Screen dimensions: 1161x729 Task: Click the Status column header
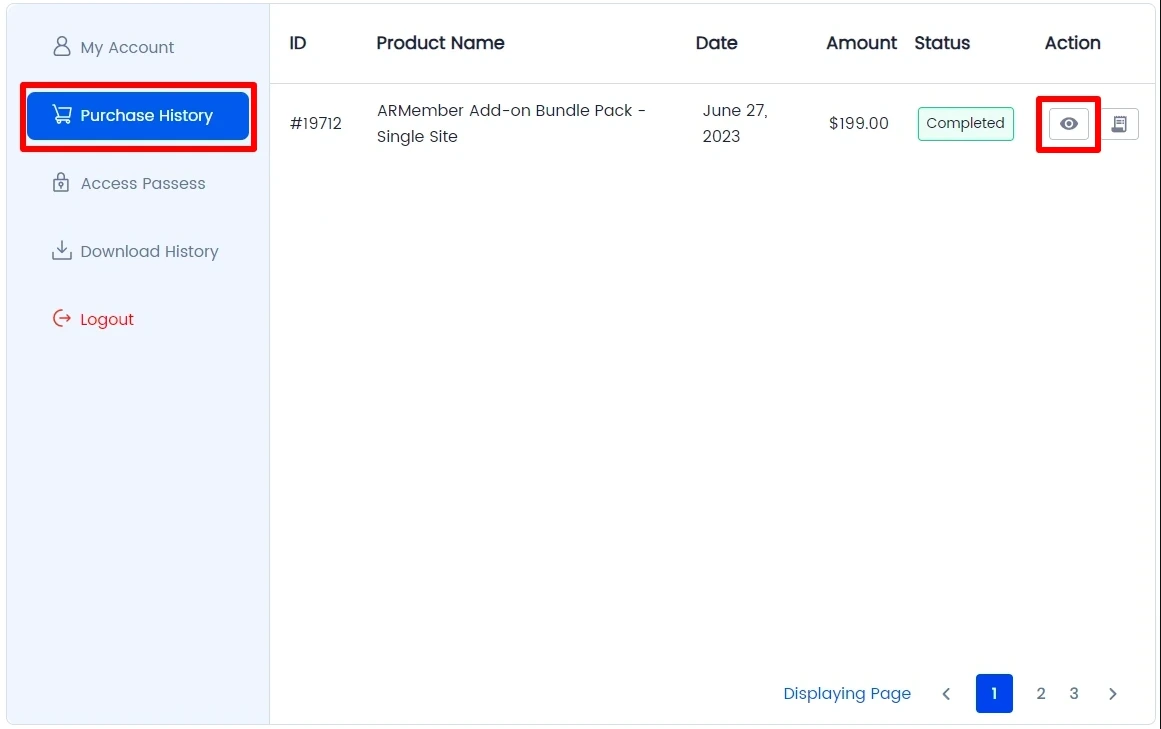(x=942, y=43)
